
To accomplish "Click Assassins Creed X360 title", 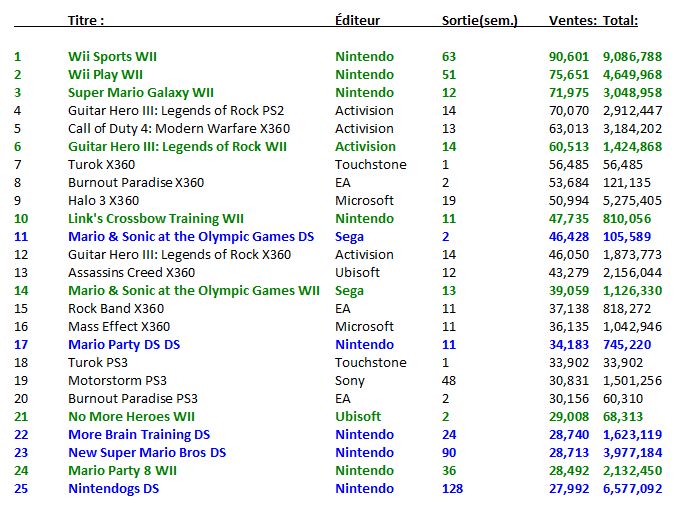I will coord(131,273).
